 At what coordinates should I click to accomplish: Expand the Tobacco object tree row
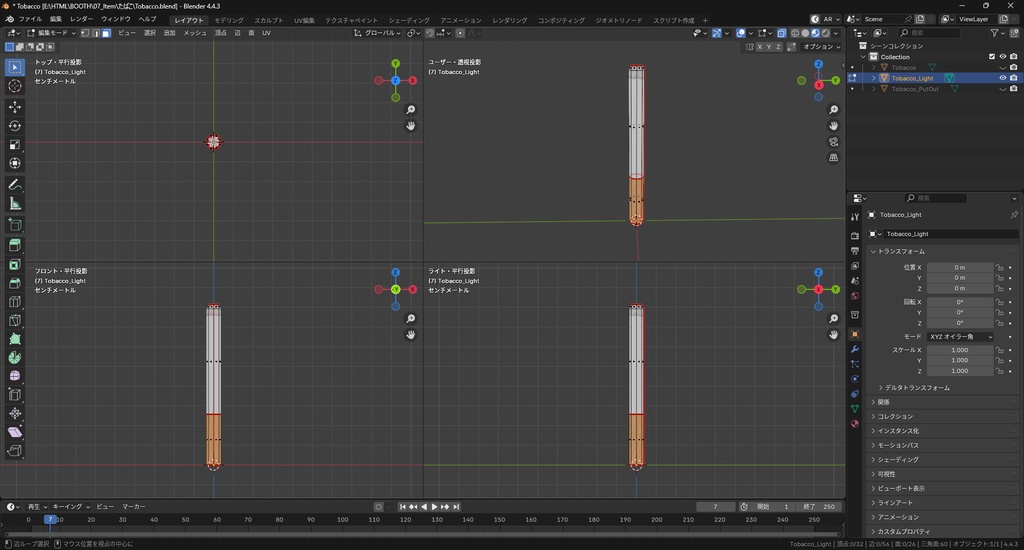pos(874,67)
